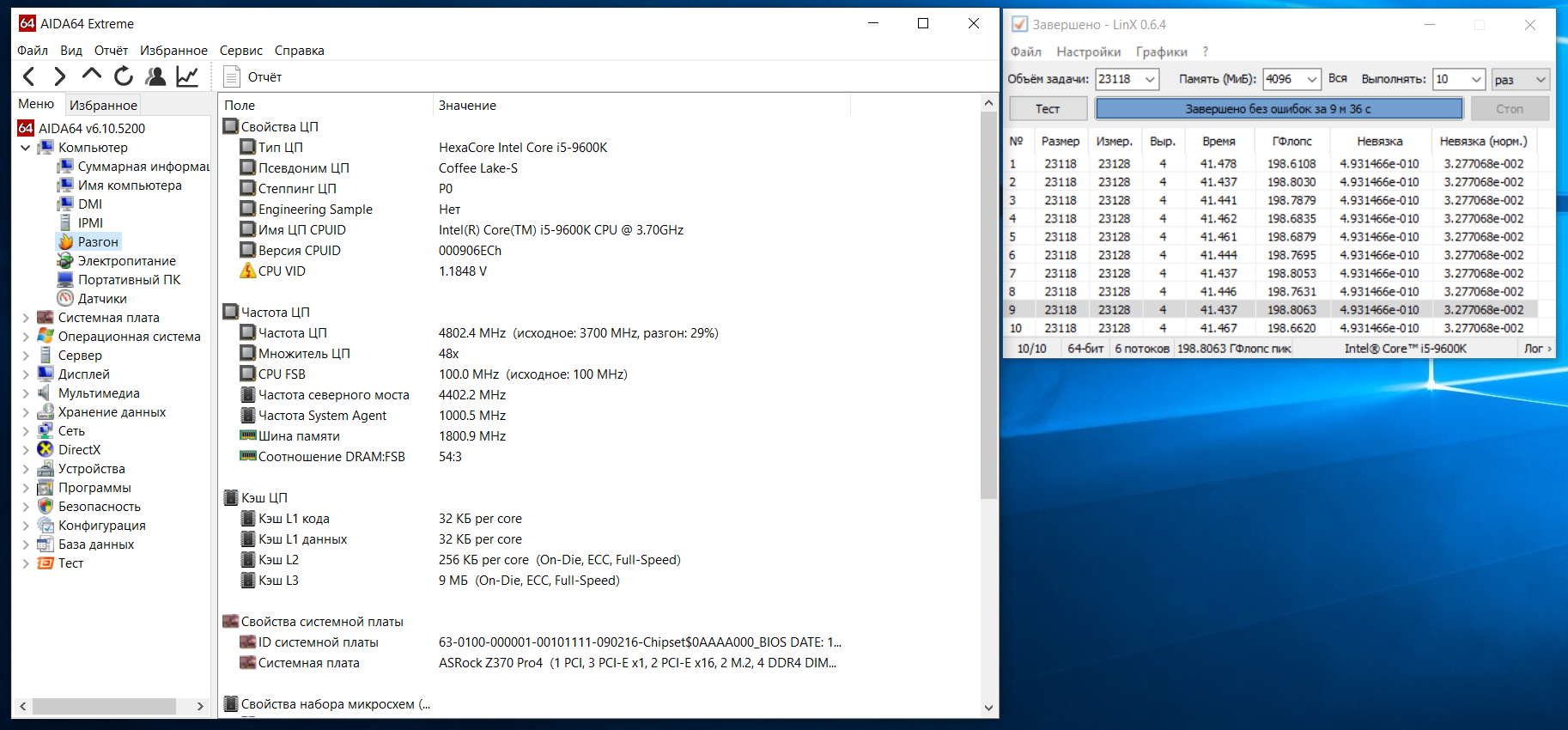Image resolution: width=1568 pixels, height=730 pixels.
Task: Click the Тест benchmark icon in tree
Action: [46, 563]
